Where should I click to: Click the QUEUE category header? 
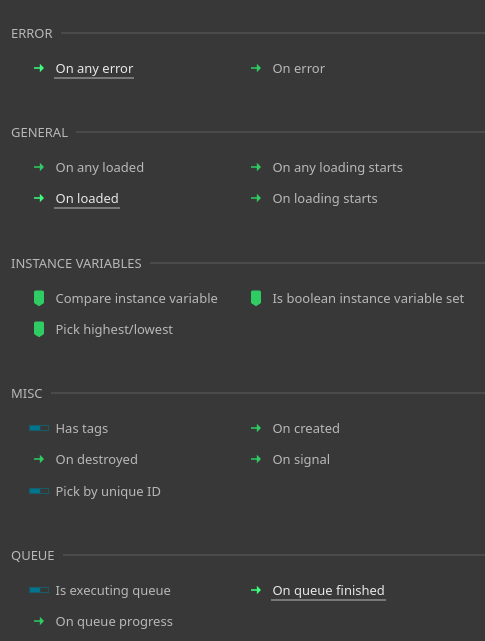click(33, 556)
